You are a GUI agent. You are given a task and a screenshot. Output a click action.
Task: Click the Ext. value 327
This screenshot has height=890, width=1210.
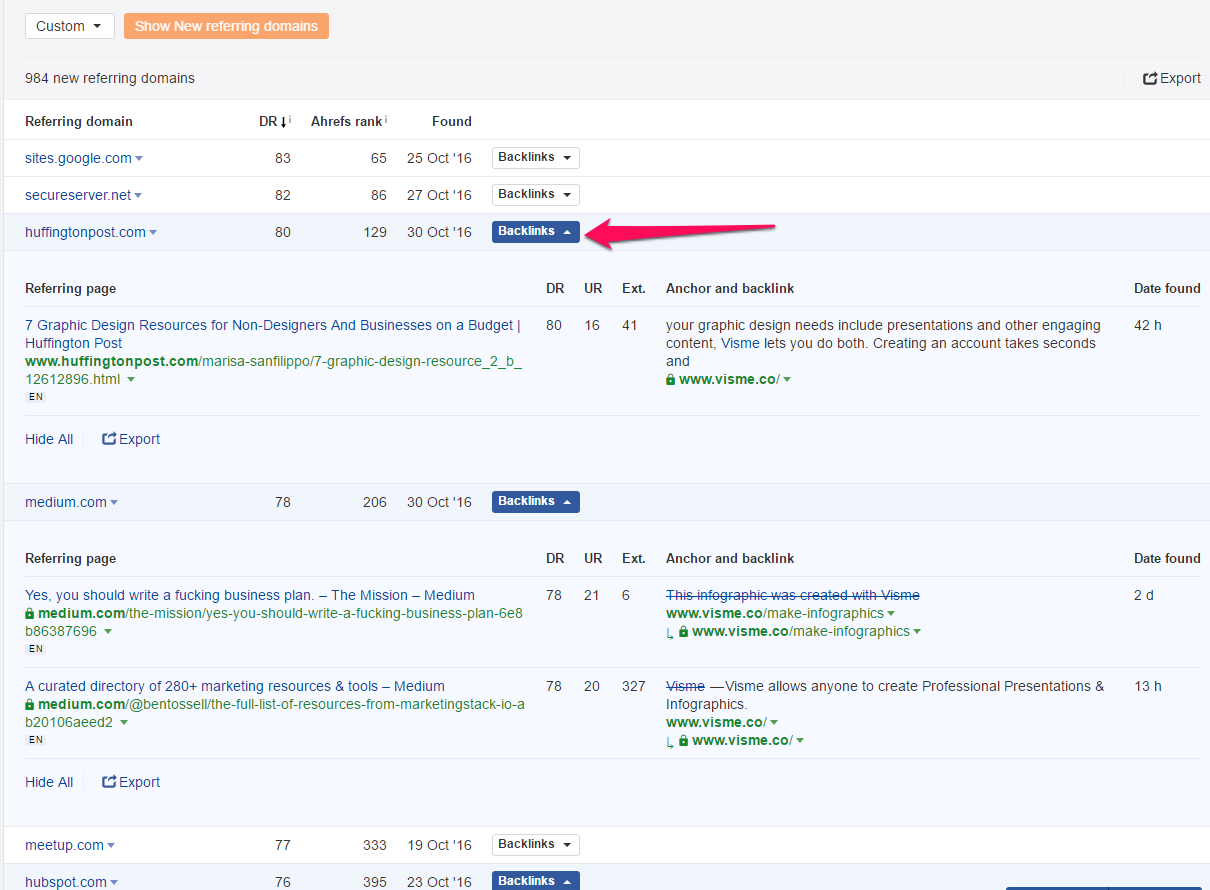pos(633,686)
